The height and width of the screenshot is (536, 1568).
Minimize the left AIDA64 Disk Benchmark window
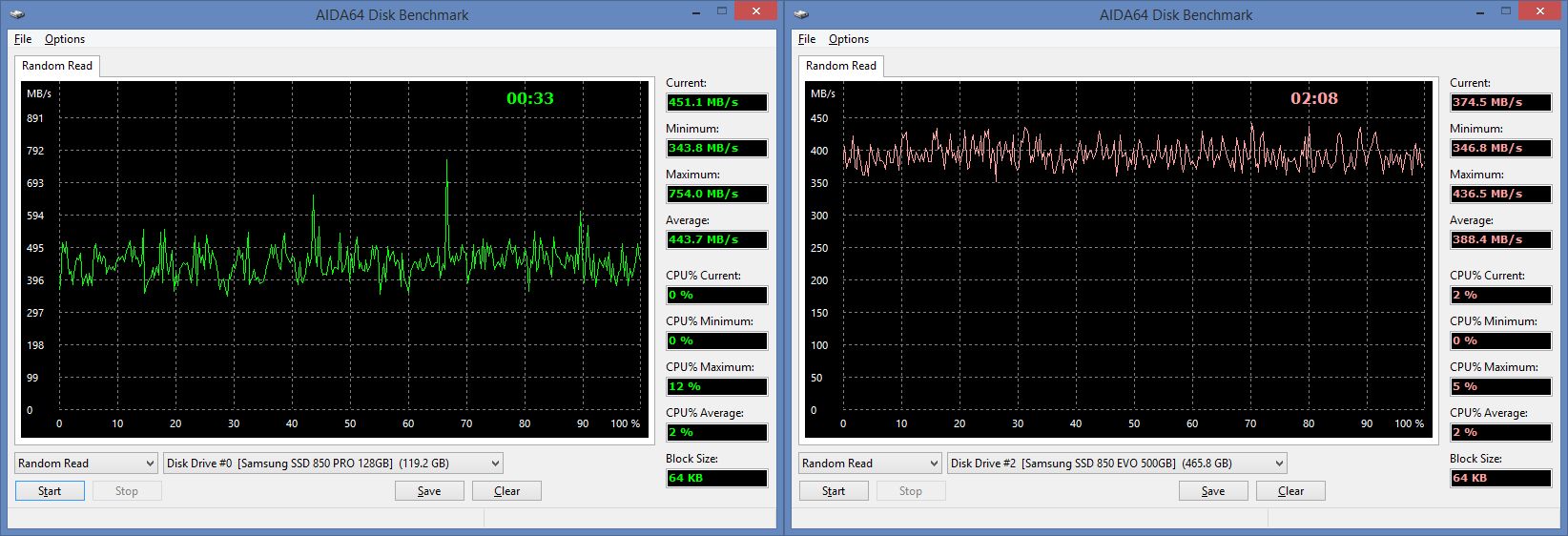pos(695,11)
